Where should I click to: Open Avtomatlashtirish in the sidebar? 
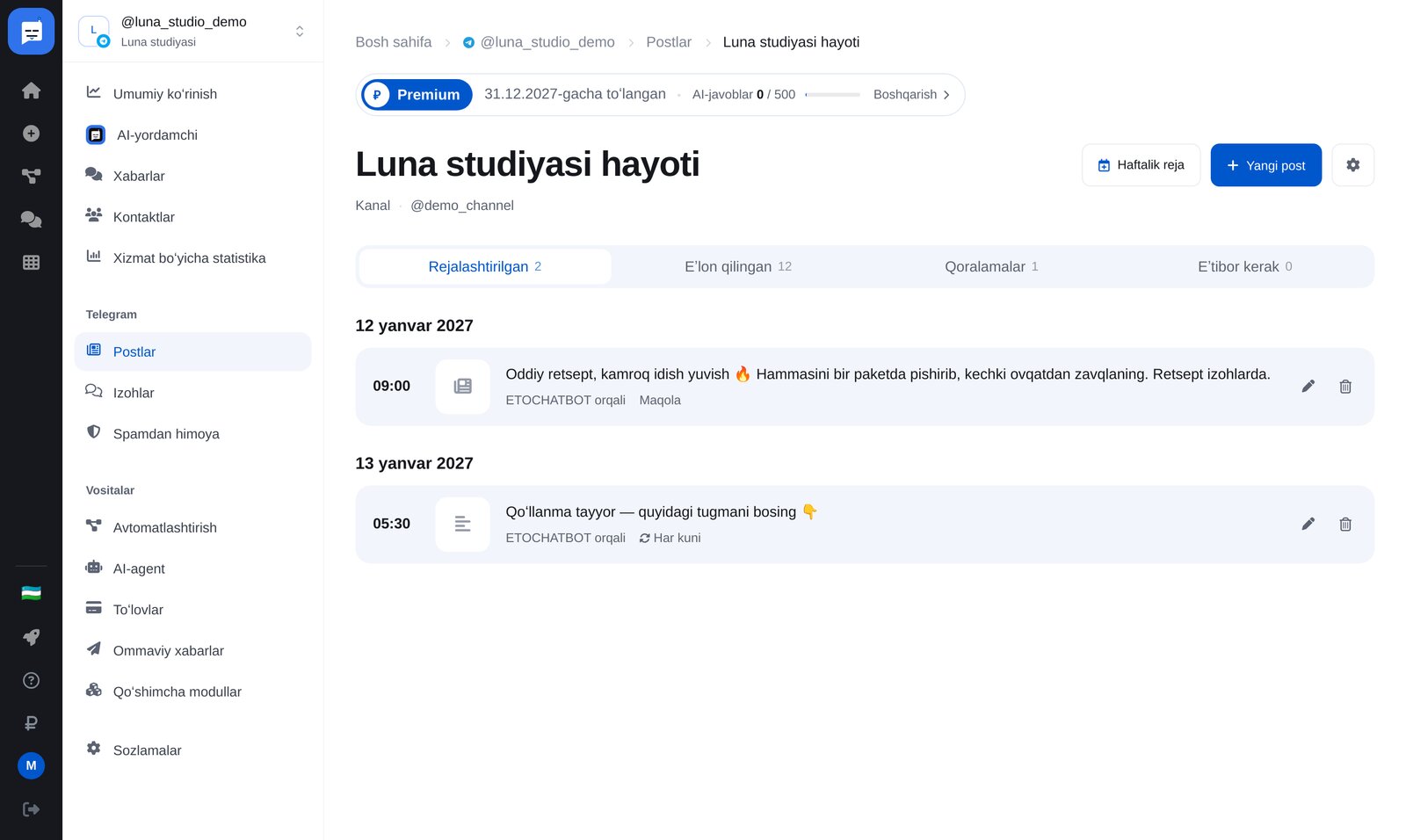point(192,528)
